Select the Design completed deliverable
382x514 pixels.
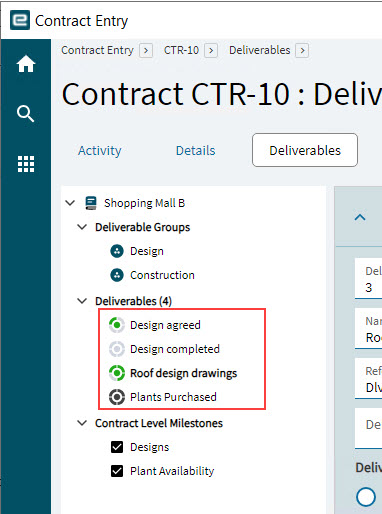tap(175, 349)
